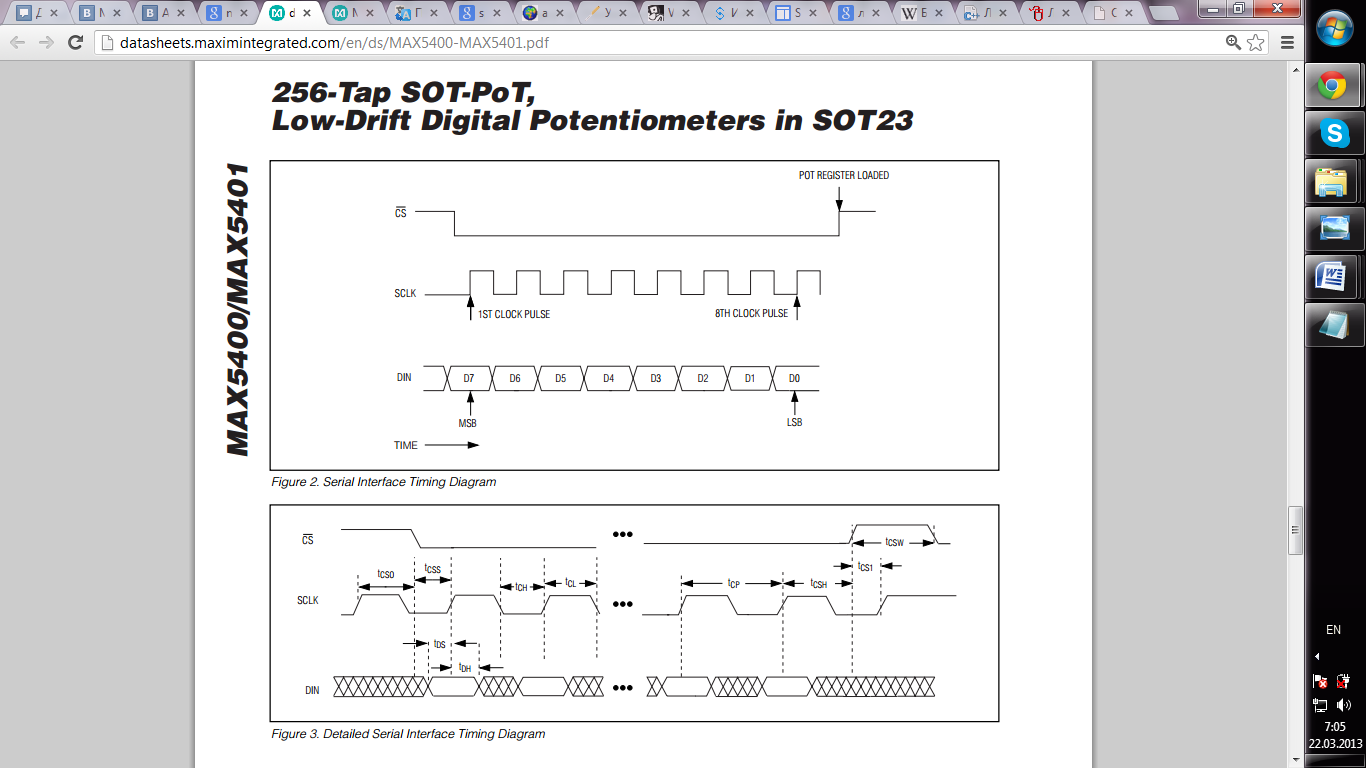
Task: Switch to the first tab with chat bubble icon
Action: pos(35,13)
